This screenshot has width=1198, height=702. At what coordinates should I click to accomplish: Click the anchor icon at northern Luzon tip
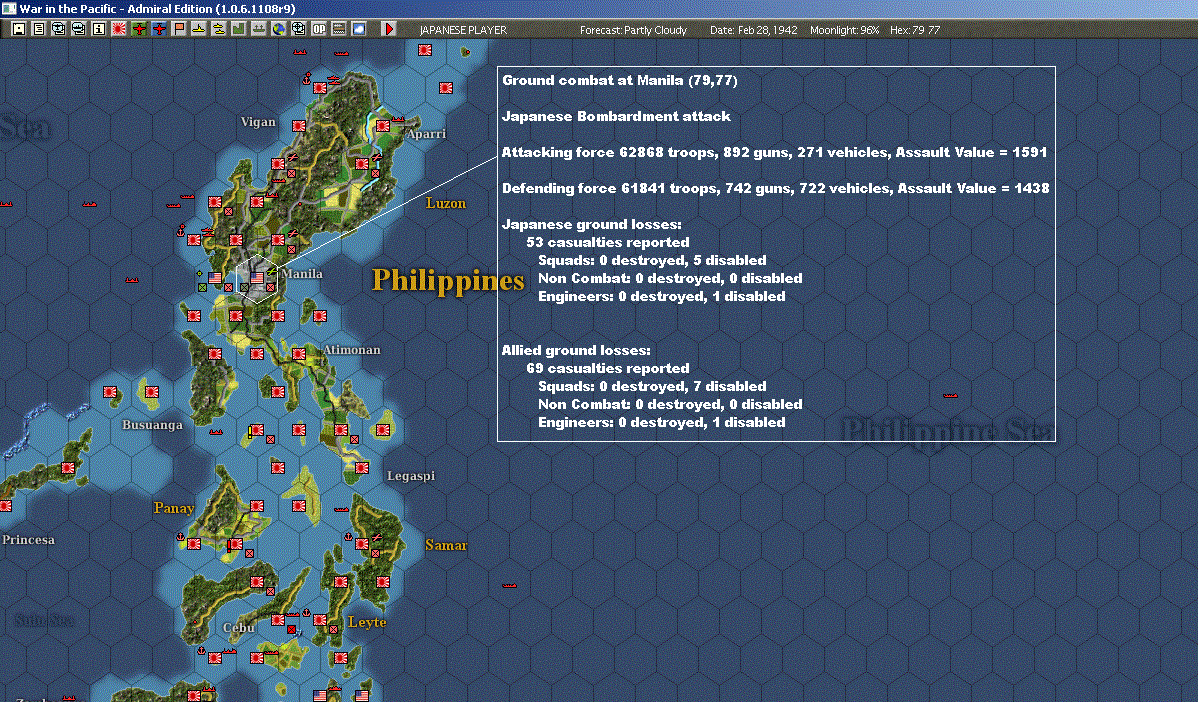coord(307,79)
